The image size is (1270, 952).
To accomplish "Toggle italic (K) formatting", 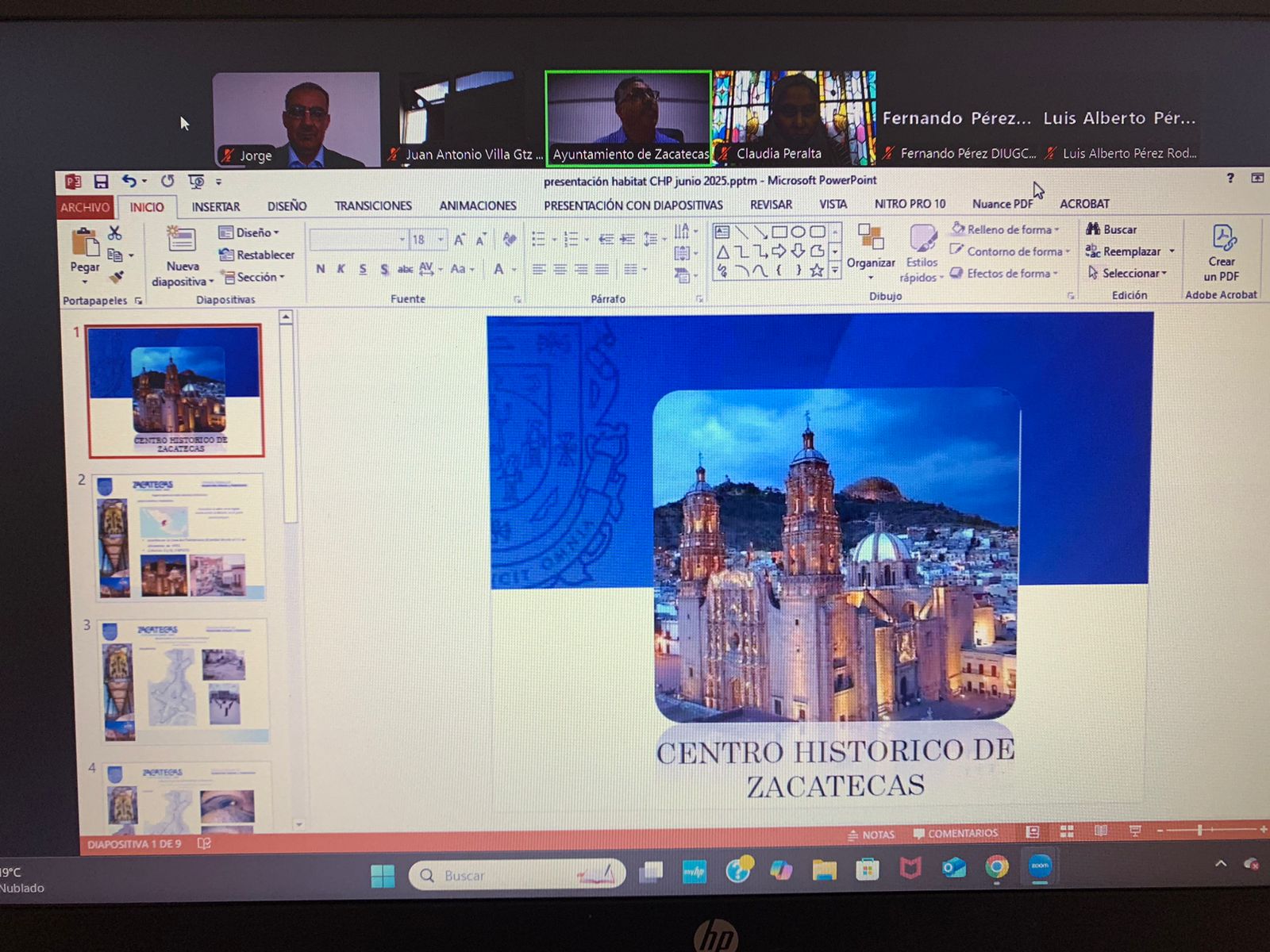I will tap(341, 269).
